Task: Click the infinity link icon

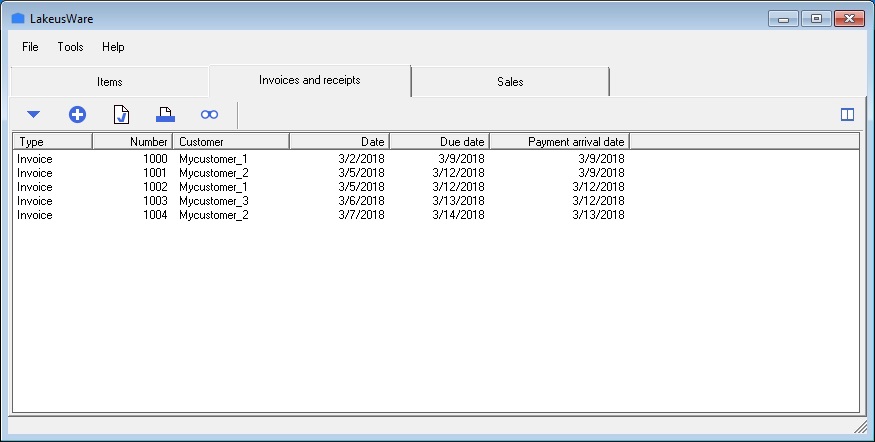Action: 209,115
